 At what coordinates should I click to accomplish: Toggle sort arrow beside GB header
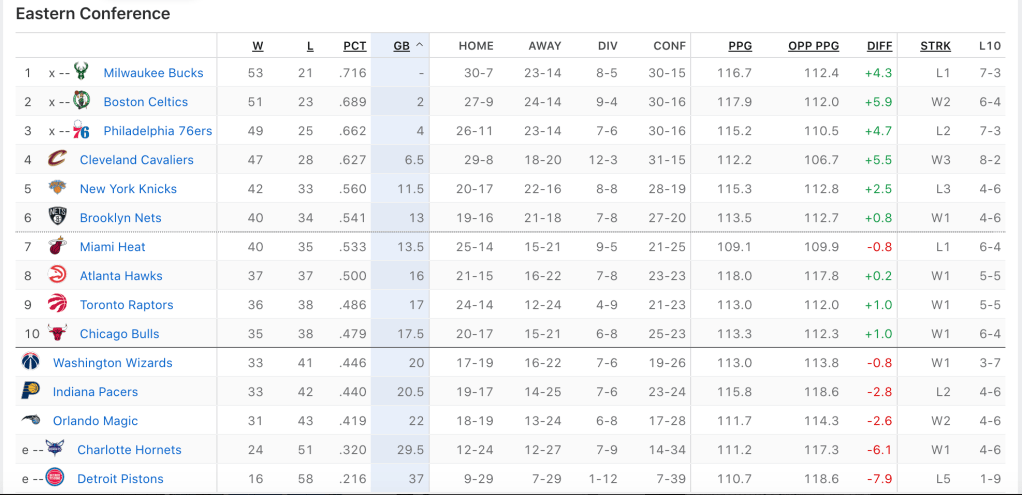pyautogui.click(x=420, y=45)
